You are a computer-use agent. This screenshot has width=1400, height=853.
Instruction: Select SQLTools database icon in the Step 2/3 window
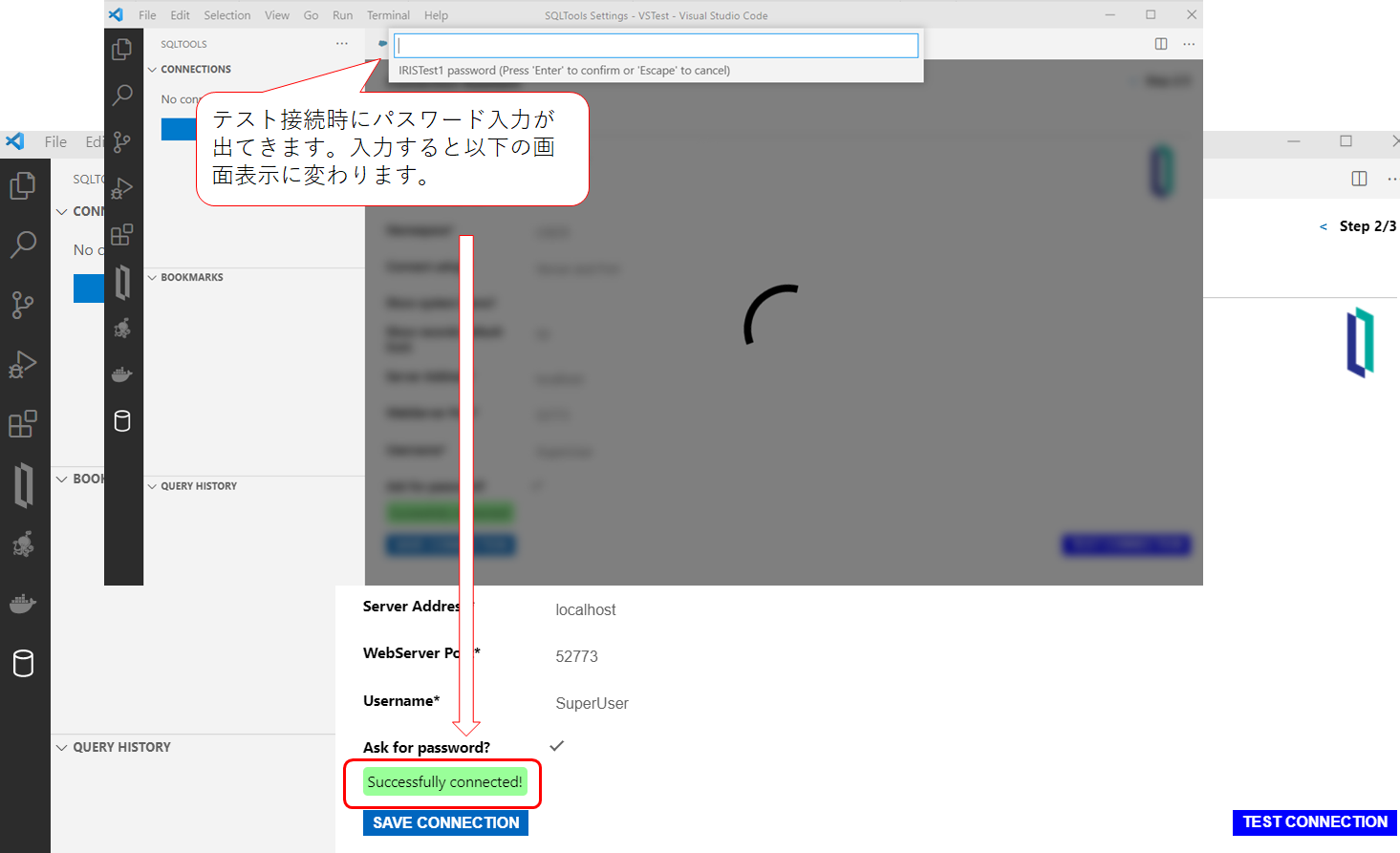click(x=23, y=663)
